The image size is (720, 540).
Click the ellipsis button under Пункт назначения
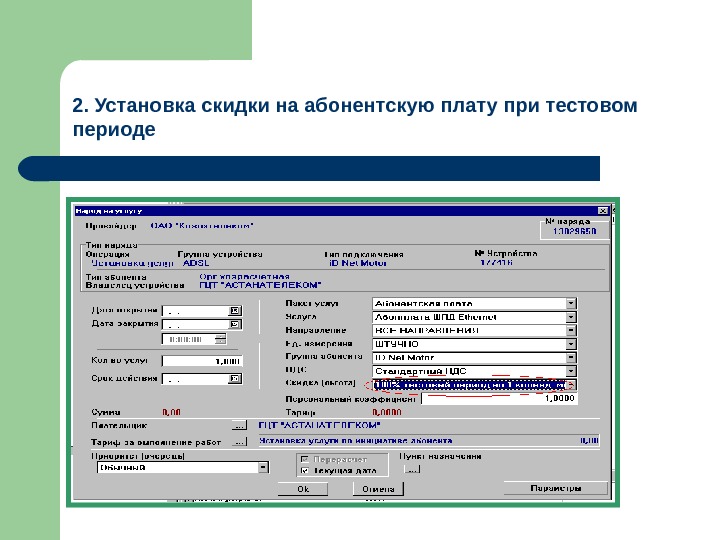(x=412, y=469)
